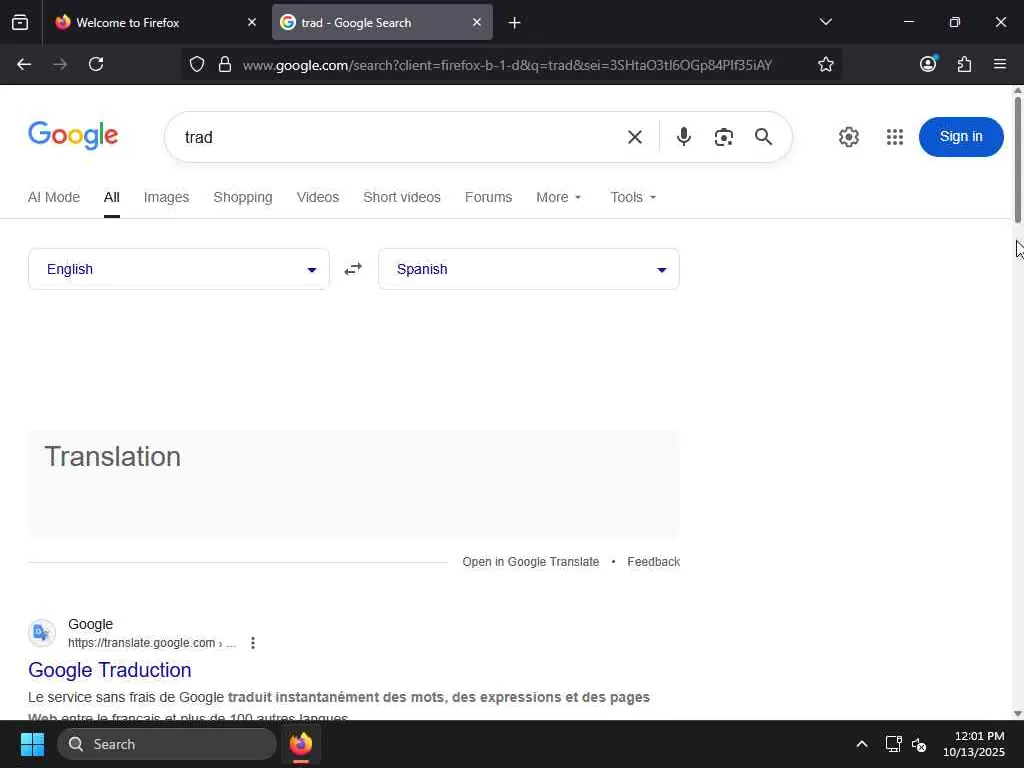Close the Welcome to Firefox tab
This screenshot has height=768, width=1024.
point(252,22)
